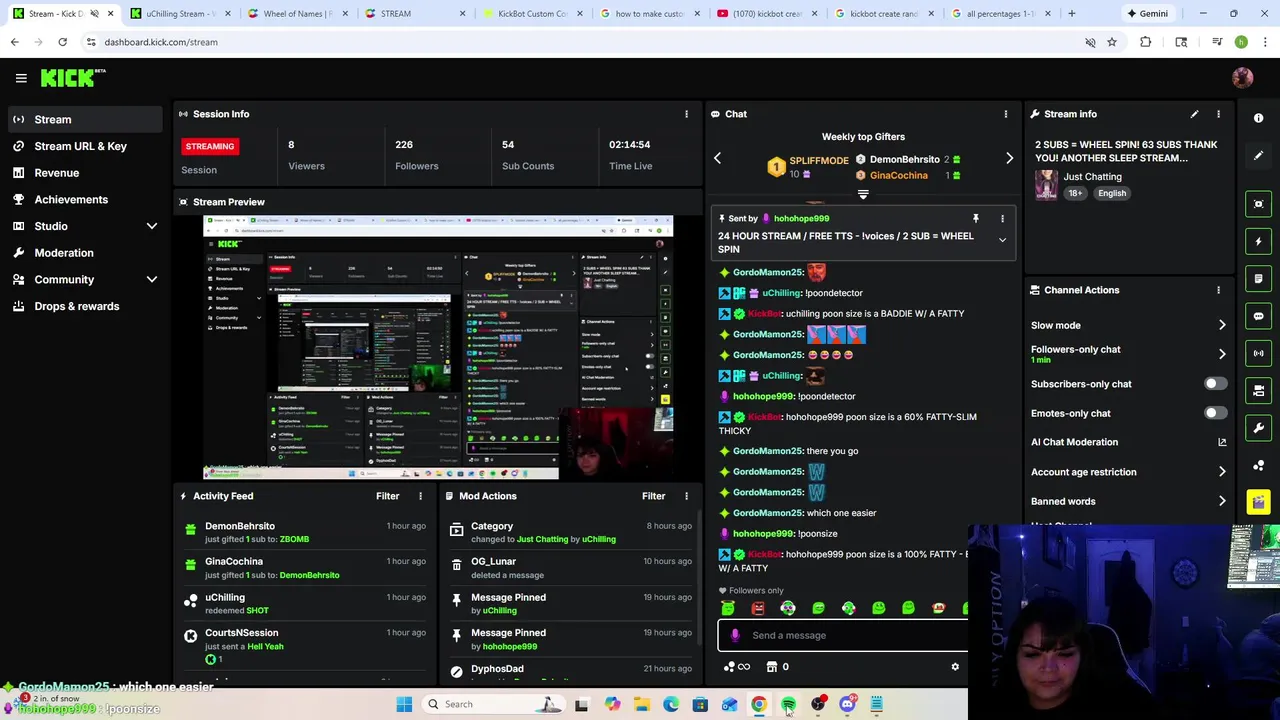The width and height of the screenshot is (1280, 720).
Task: Open Session Info options menu
Action: click(x=686, y=114)
